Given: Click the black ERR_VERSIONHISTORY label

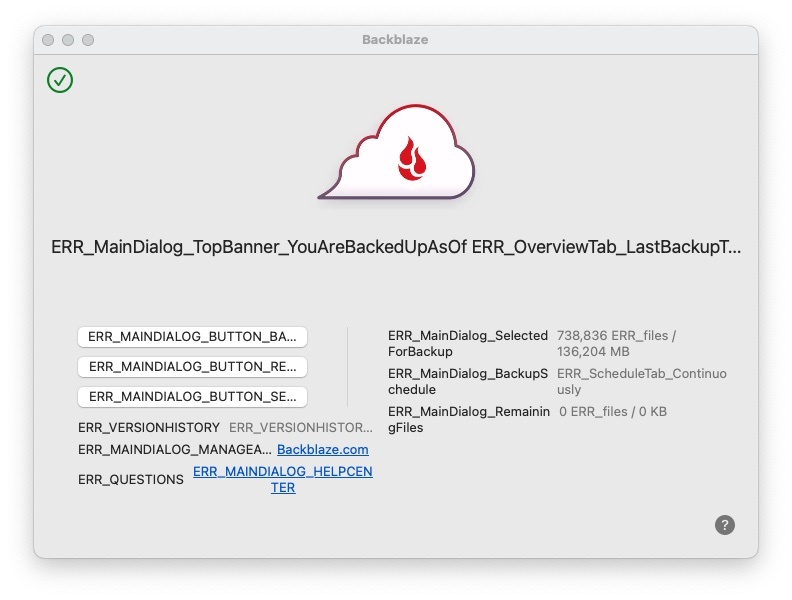Looking at the screenshot, I should [149, 428].
